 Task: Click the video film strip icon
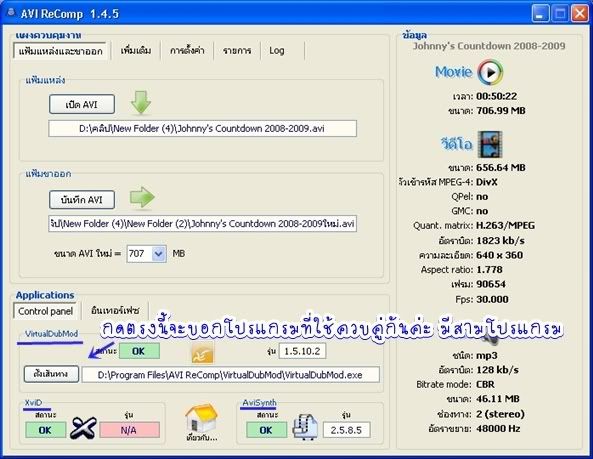point(490,144)
